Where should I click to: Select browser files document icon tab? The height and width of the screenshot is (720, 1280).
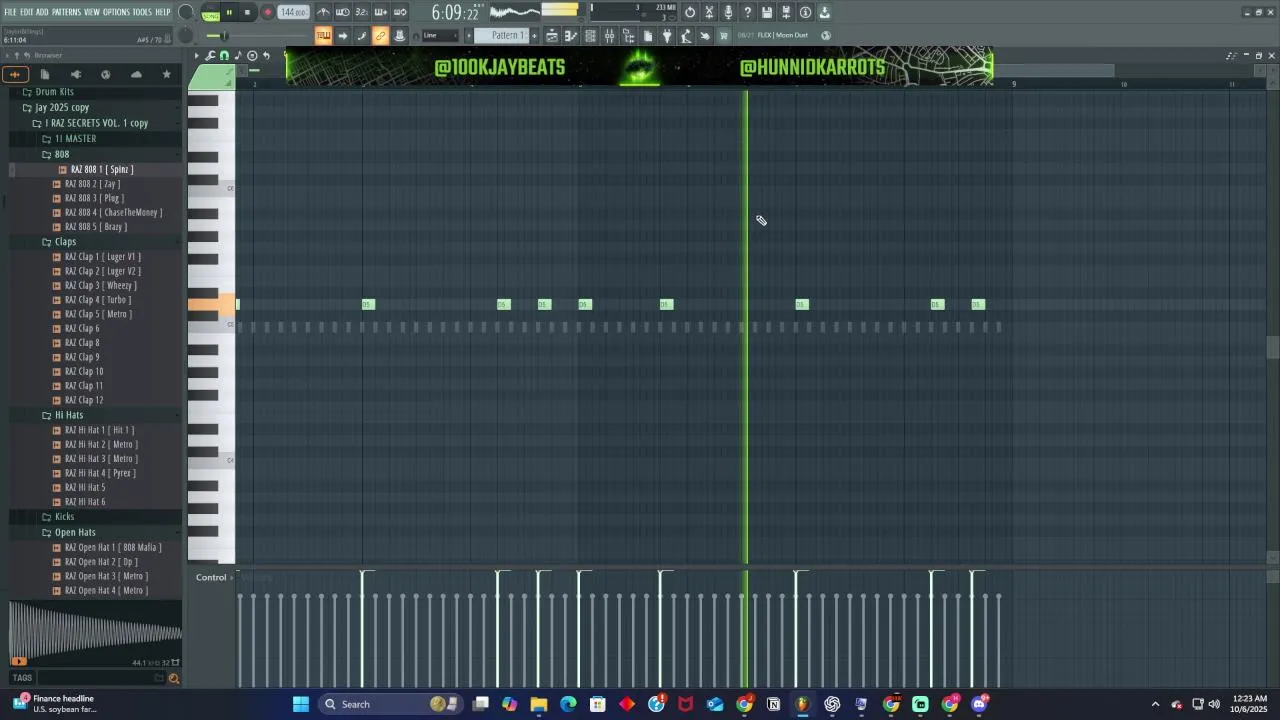(x=45, y=74)
